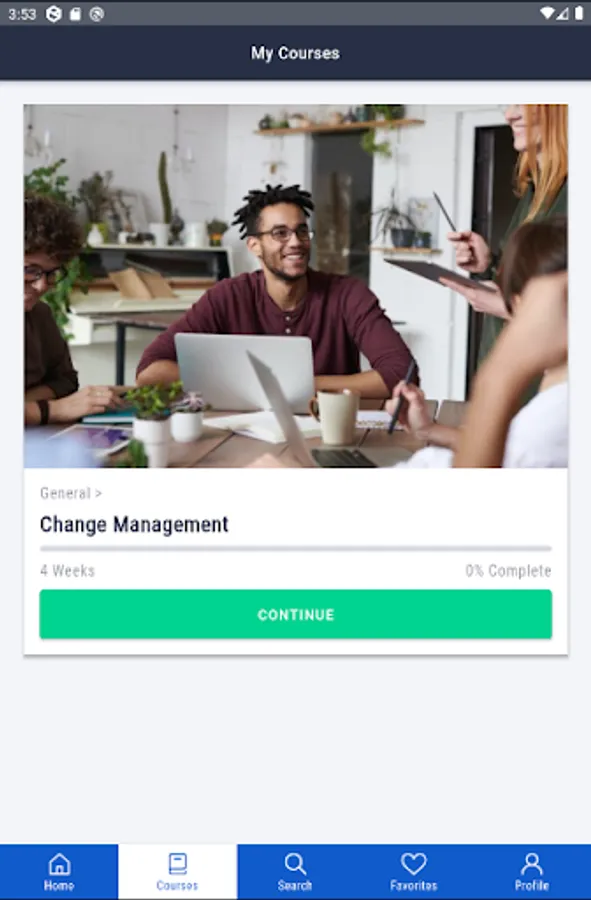Open Favorites heart icon
Viewport: 591px width, 900px height.
tap(414, 864)
